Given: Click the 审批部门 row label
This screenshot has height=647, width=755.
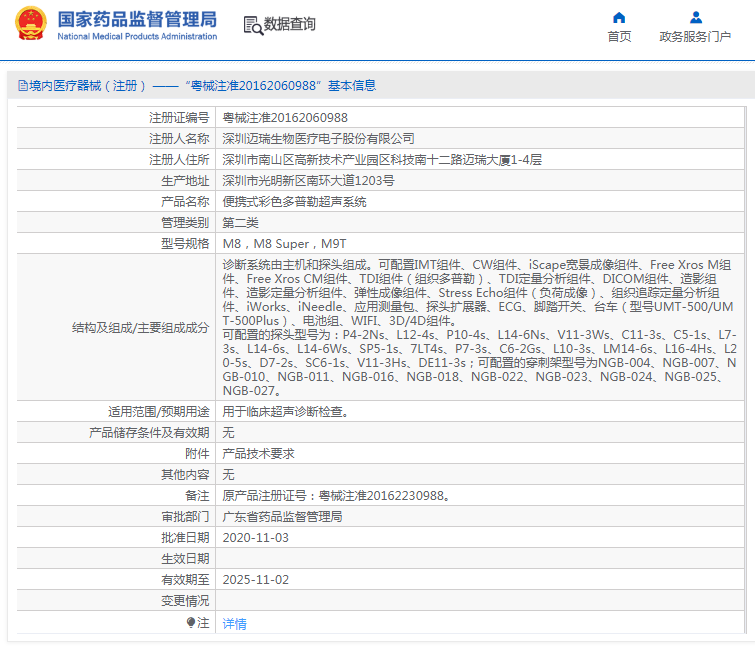Looking at the screenshot, I should point(185,517).
